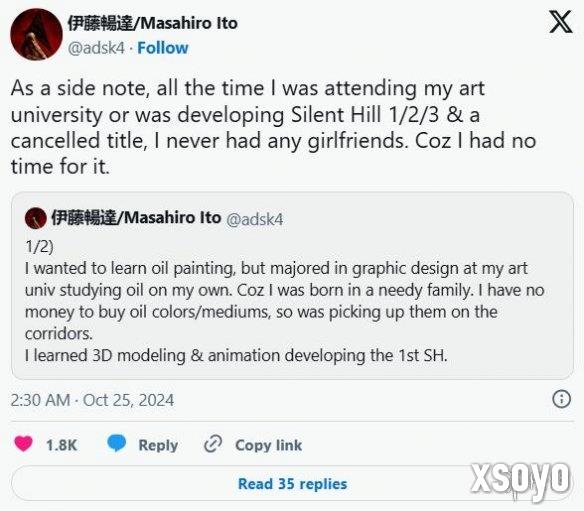The width and height of the screenshot is (584, 511).
Task: Open the Read 35 replies button
Action: point(292,483)
